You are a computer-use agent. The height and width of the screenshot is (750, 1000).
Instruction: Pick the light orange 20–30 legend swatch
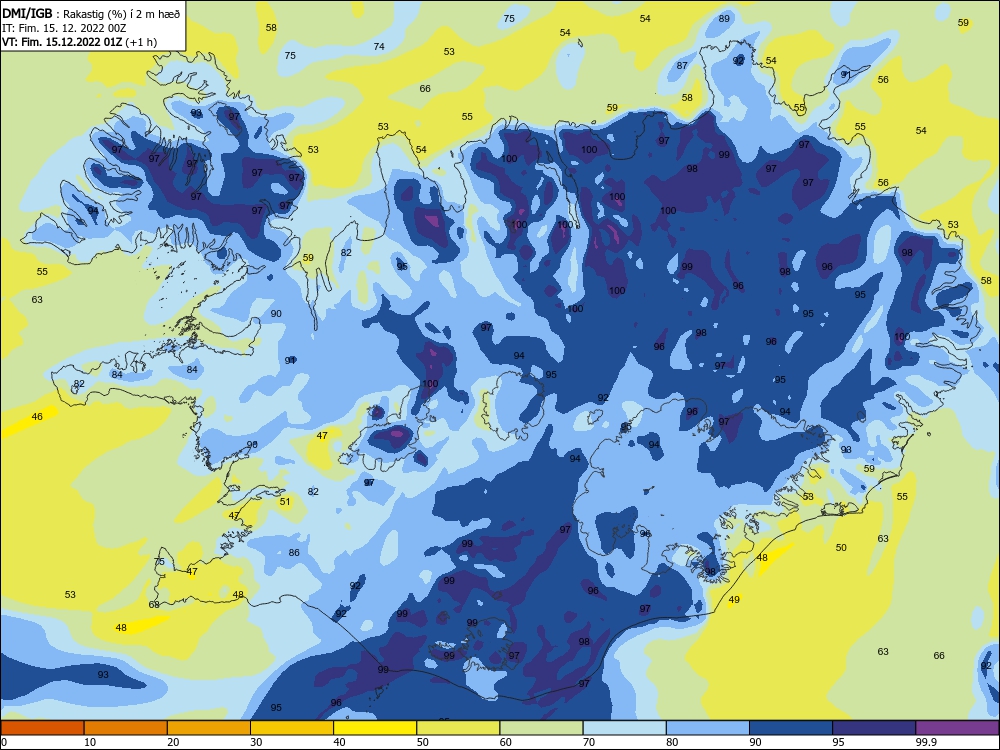coord(209,728)
